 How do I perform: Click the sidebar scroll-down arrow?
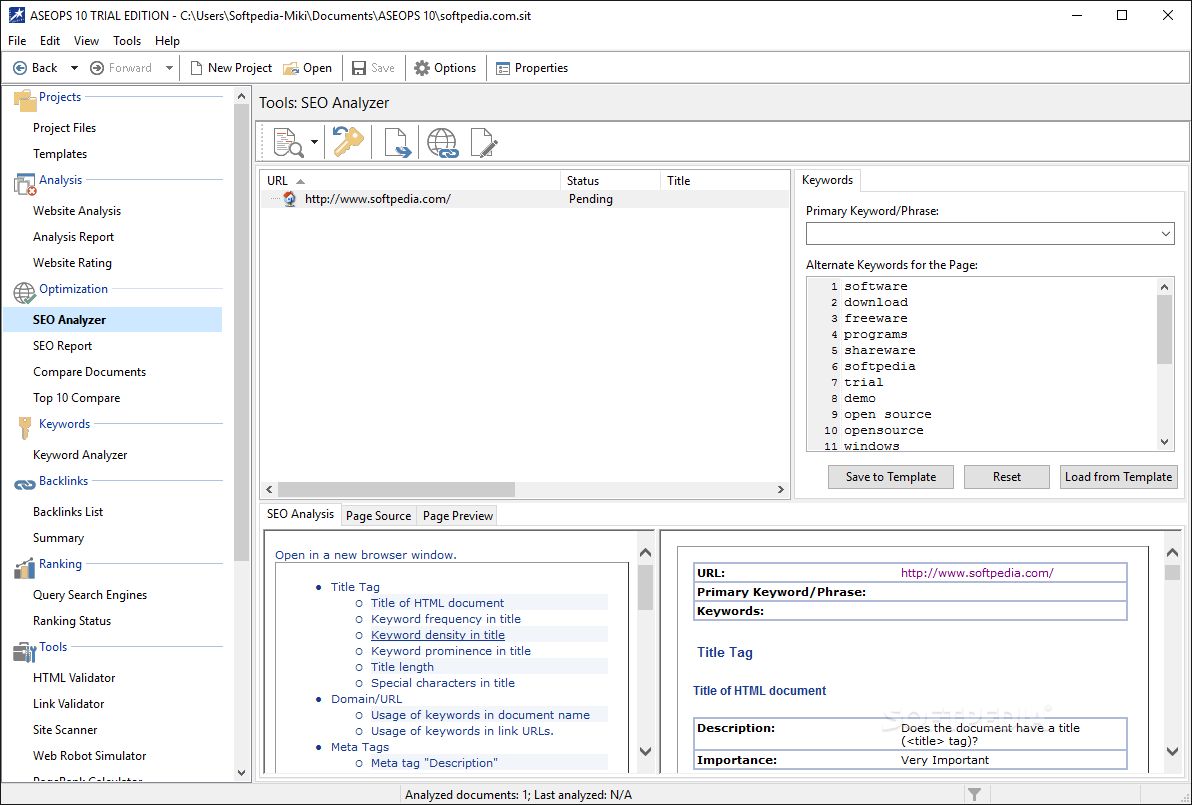pos(242,773)
